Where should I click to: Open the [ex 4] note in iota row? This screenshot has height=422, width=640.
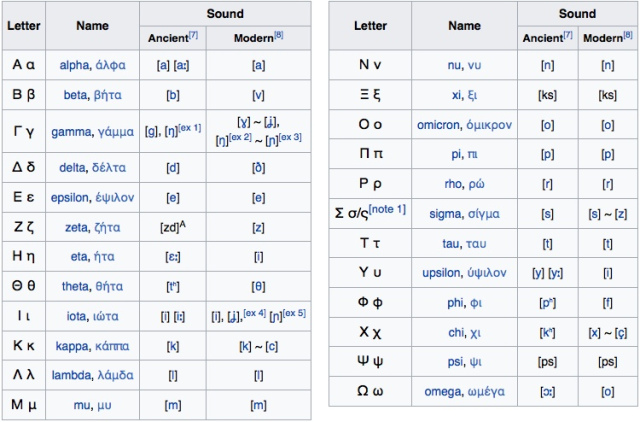coord(254,313)
